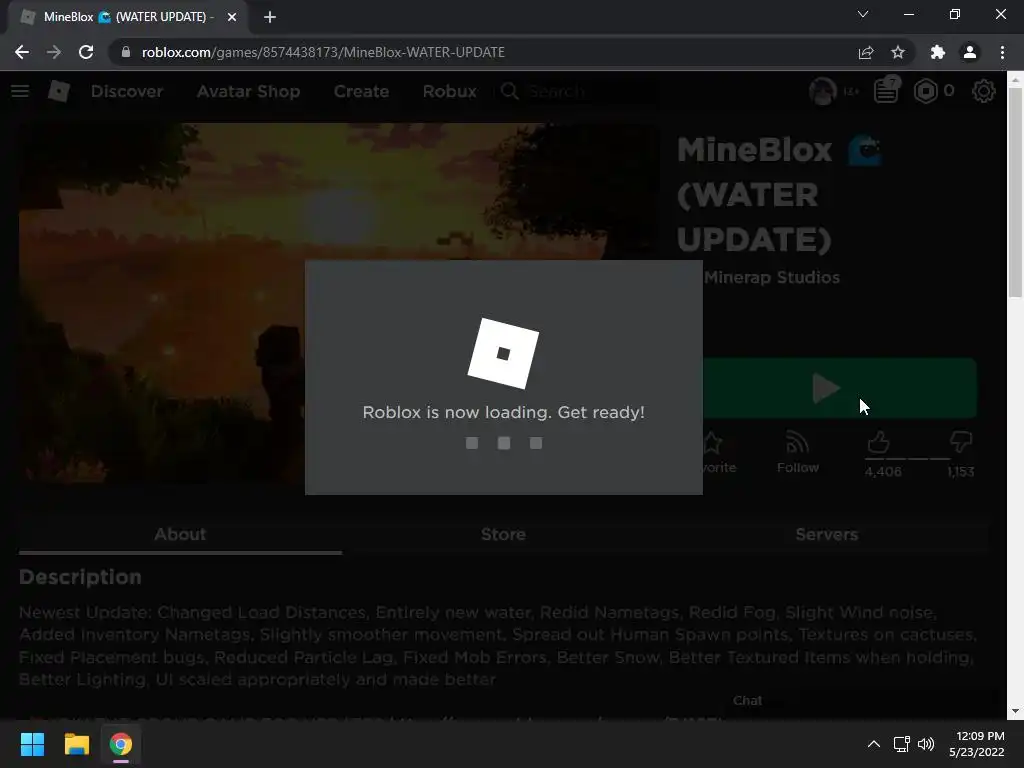The image size is (1024, 768).
Task: Open network status tray icon
Action: tap(901, 744)
